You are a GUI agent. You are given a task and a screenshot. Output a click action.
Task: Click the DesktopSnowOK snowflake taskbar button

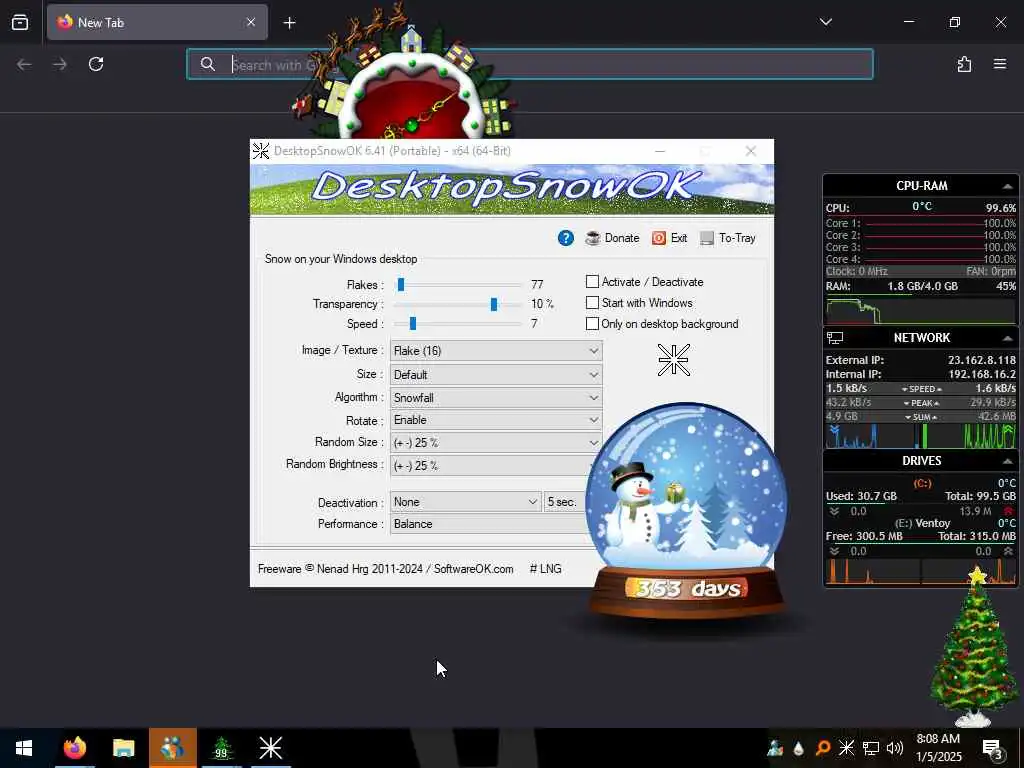coord(270,748)
